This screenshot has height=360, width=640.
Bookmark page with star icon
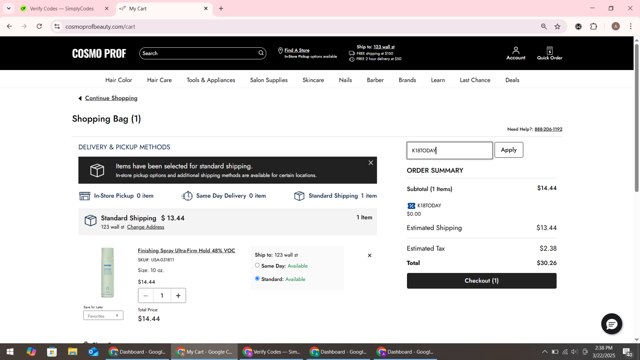tap(557, 27)
